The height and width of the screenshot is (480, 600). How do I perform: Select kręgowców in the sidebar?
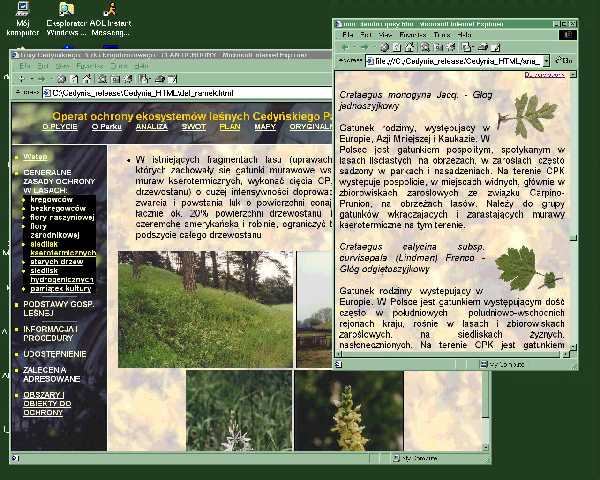click(x=52, y=199)
